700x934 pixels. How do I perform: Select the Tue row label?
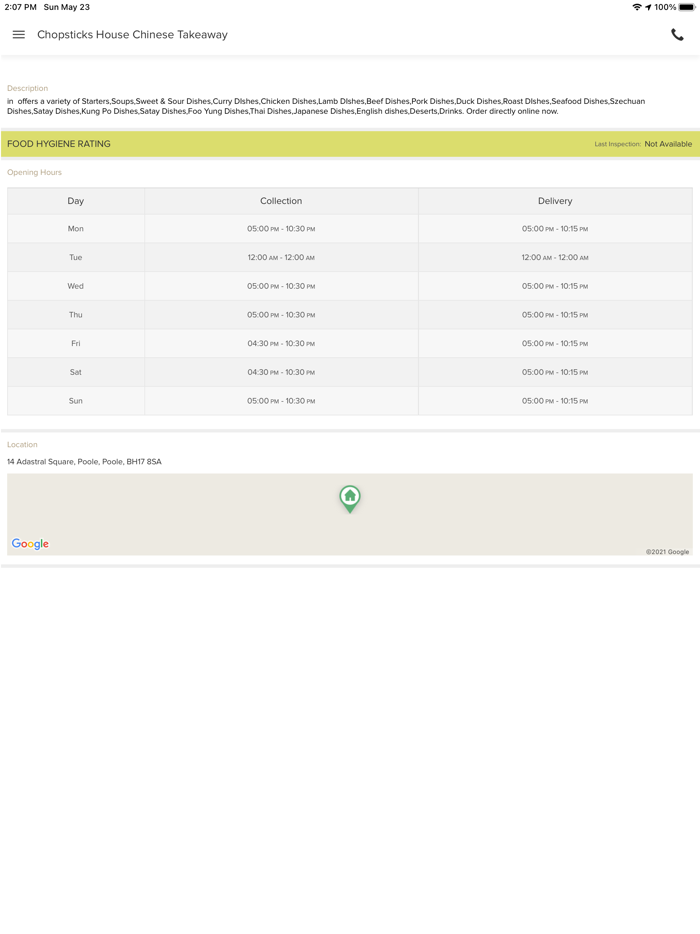pyautogui.click(x=76, y=257)
